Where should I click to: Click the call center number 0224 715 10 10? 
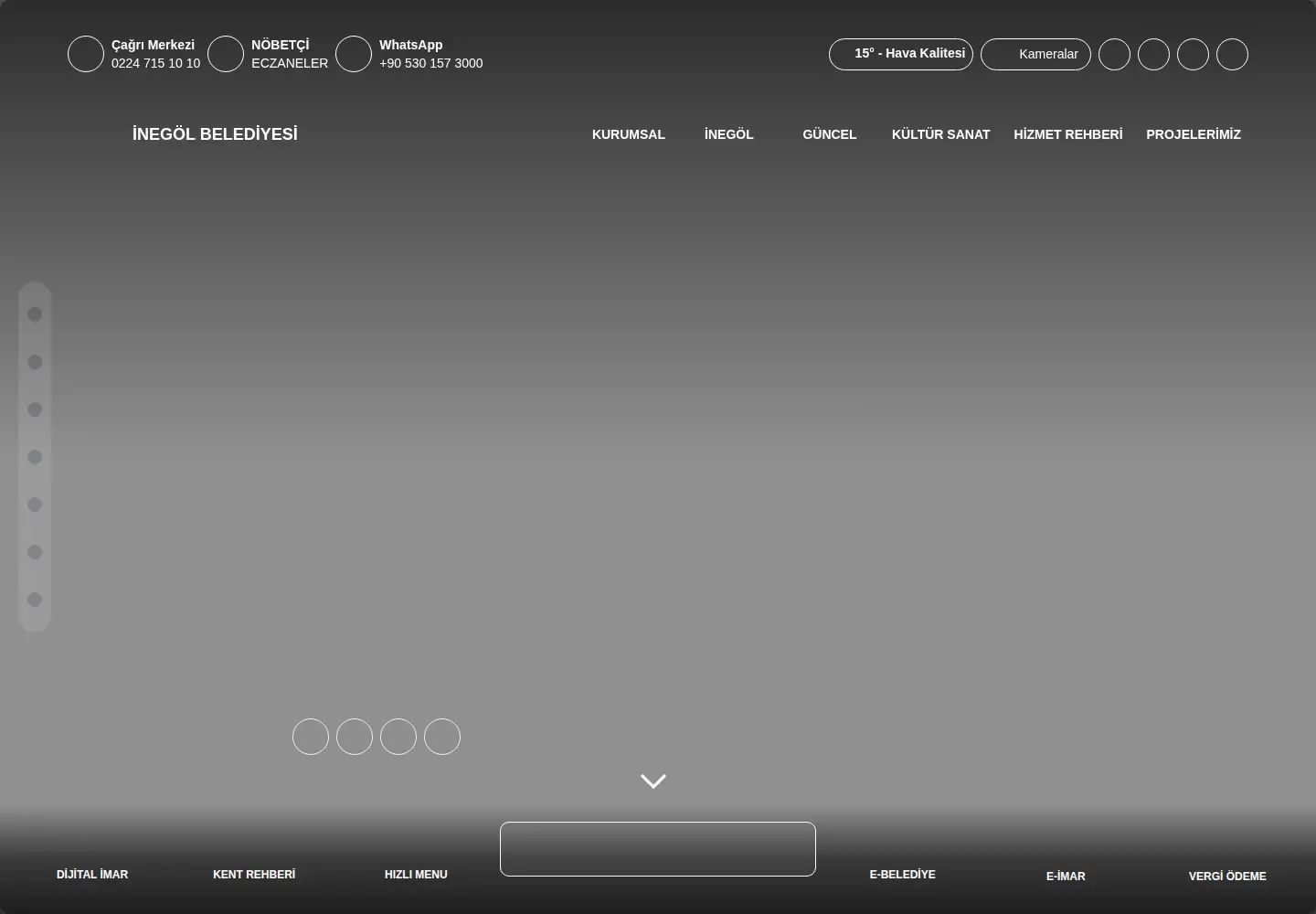(155, 63)
